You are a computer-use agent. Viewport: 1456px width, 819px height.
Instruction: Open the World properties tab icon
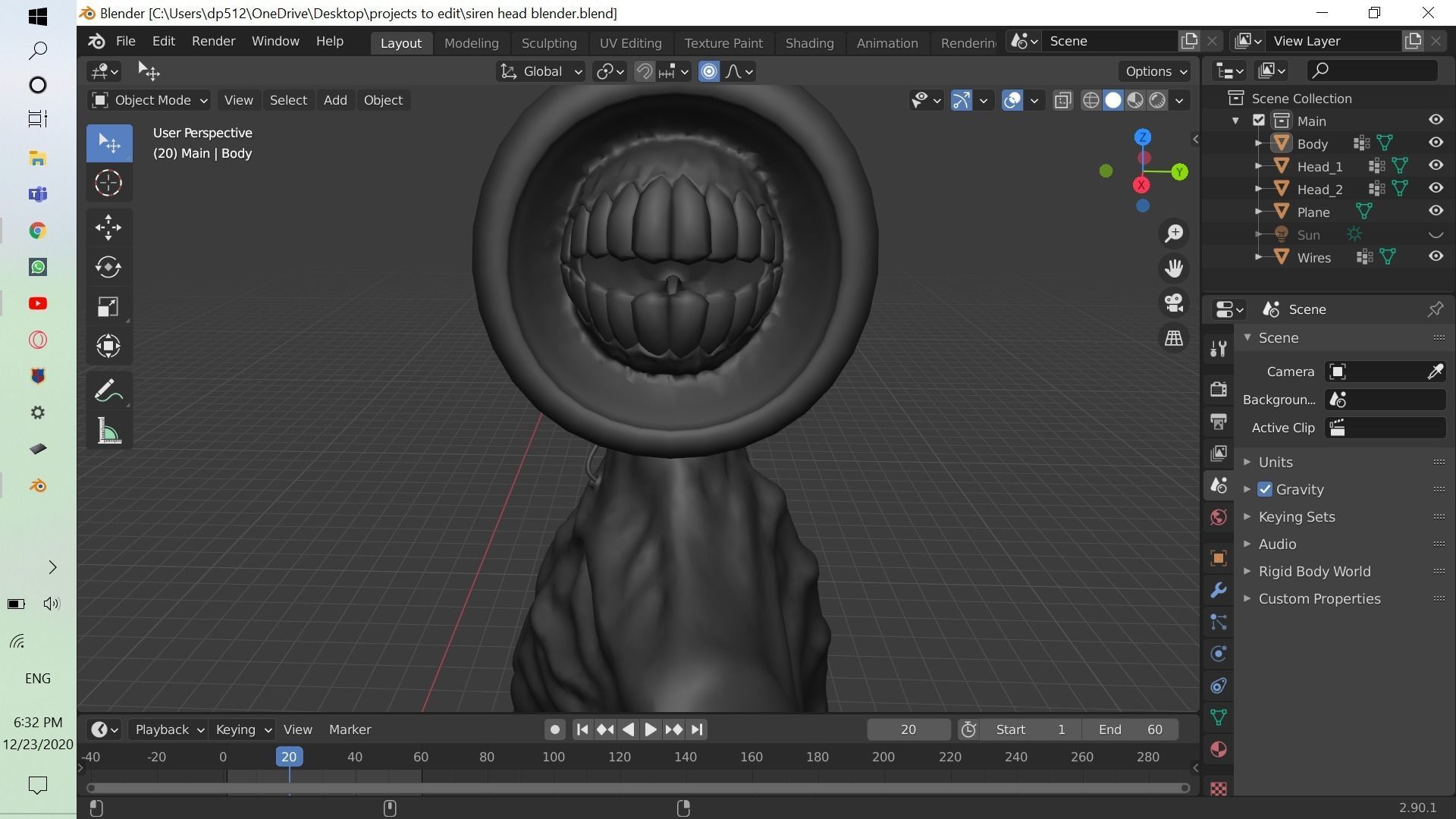pyautogui.click(x=1219, y=517)
